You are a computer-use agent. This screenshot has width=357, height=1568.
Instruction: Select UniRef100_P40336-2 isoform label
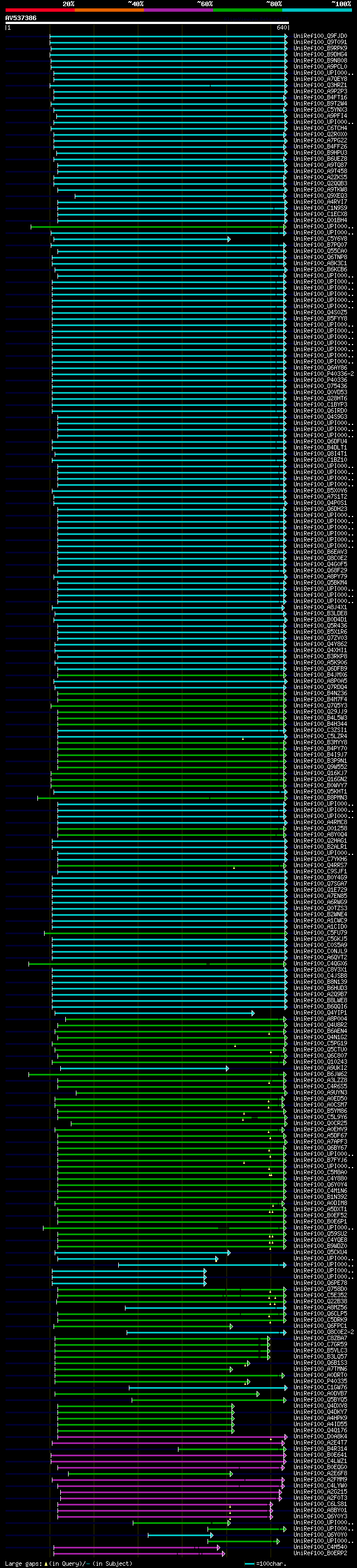point(324,374)
